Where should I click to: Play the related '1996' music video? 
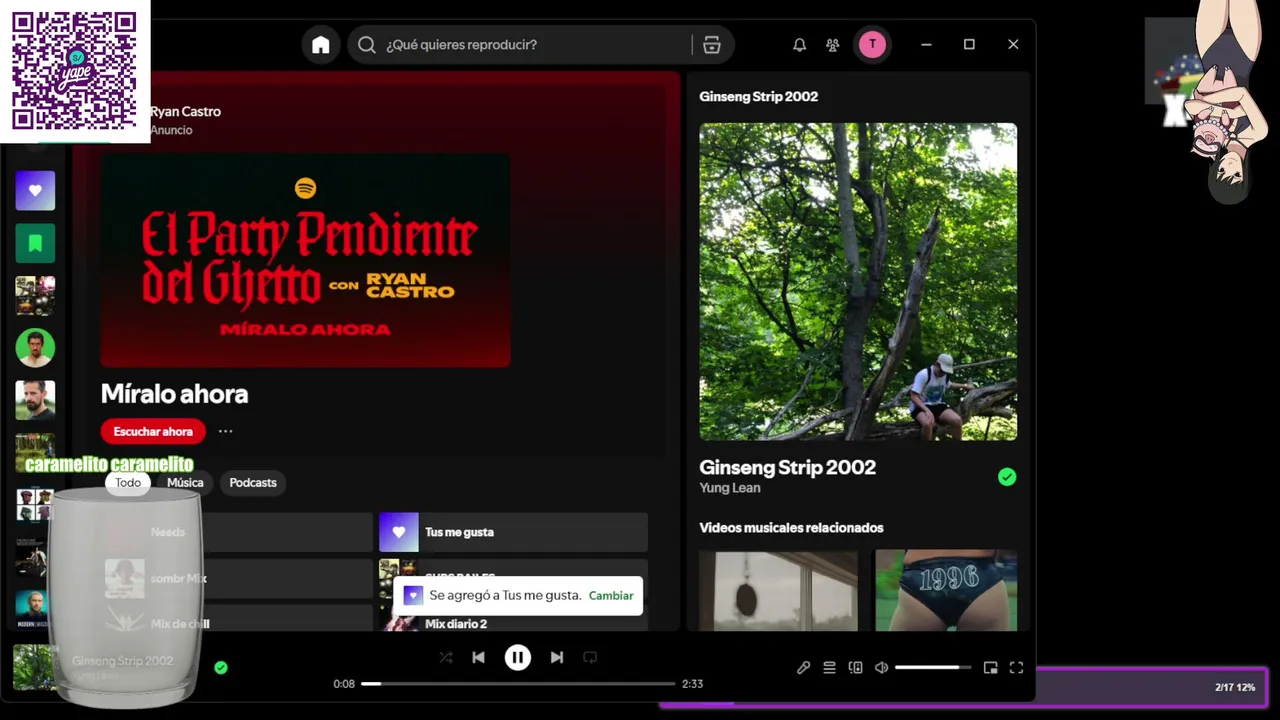point(946,590)
